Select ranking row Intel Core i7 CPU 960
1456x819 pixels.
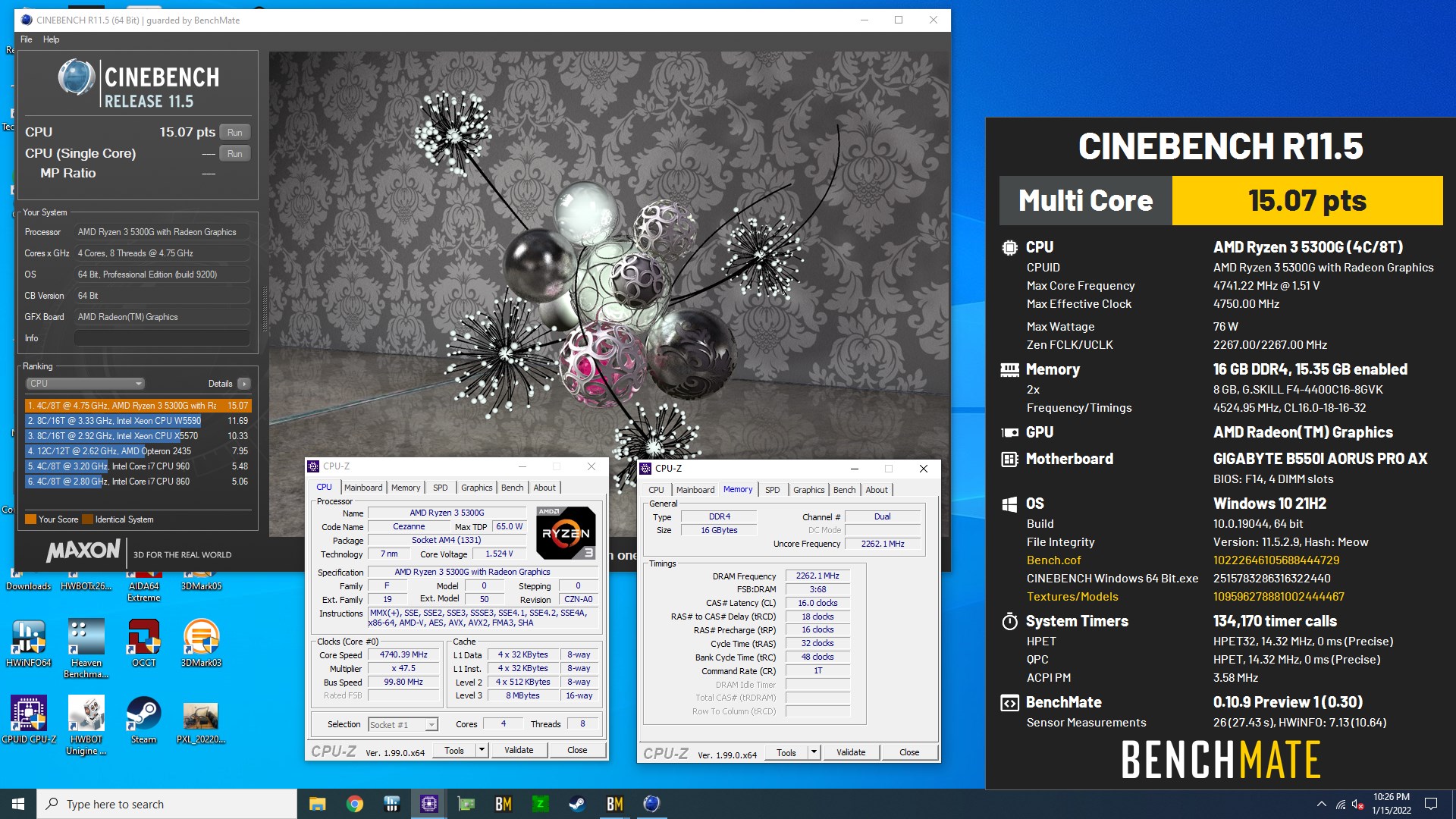tap(137, 466)
